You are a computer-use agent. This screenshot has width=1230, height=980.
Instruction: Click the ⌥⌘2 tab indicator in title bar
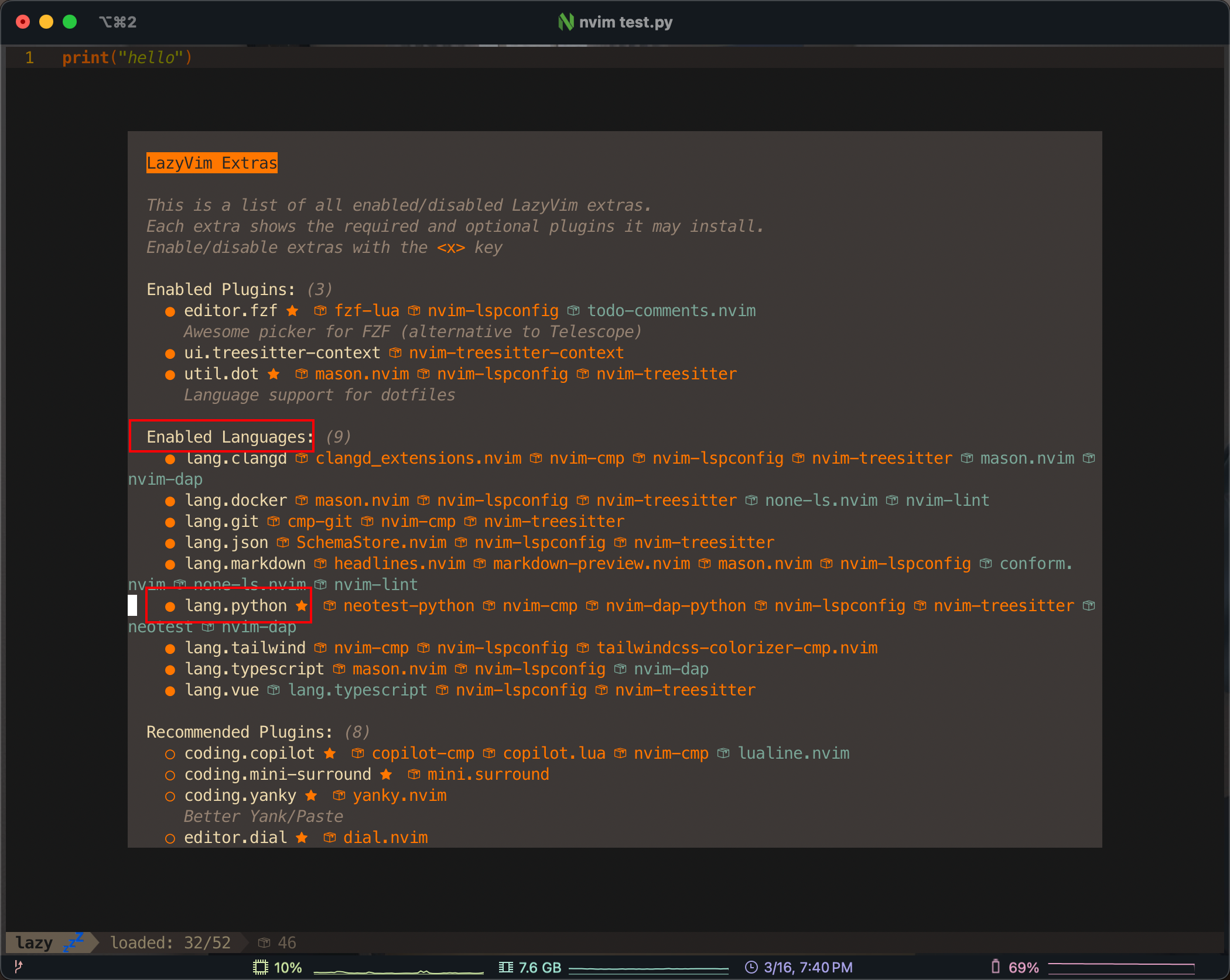click(118, 22)
